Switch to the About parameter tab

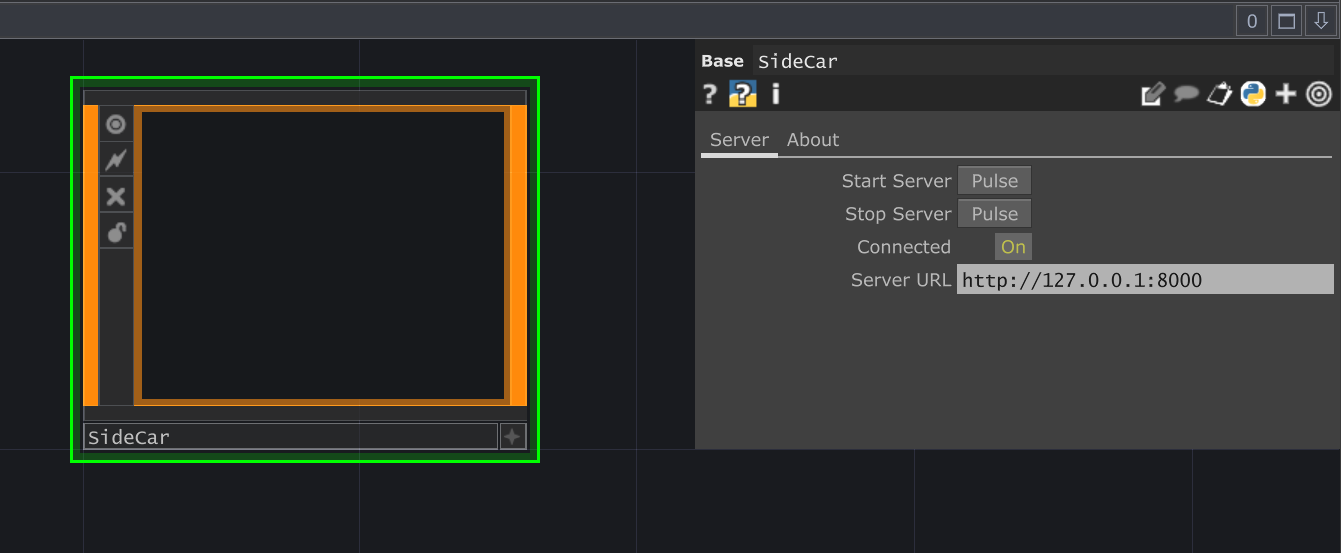click(813, 140)
